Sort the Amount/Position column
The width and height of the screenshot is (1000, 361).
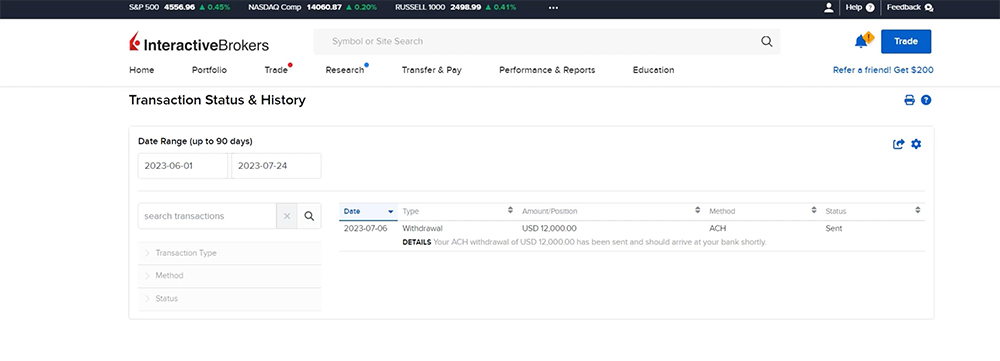pyautogui.click(x=698, y=210)
